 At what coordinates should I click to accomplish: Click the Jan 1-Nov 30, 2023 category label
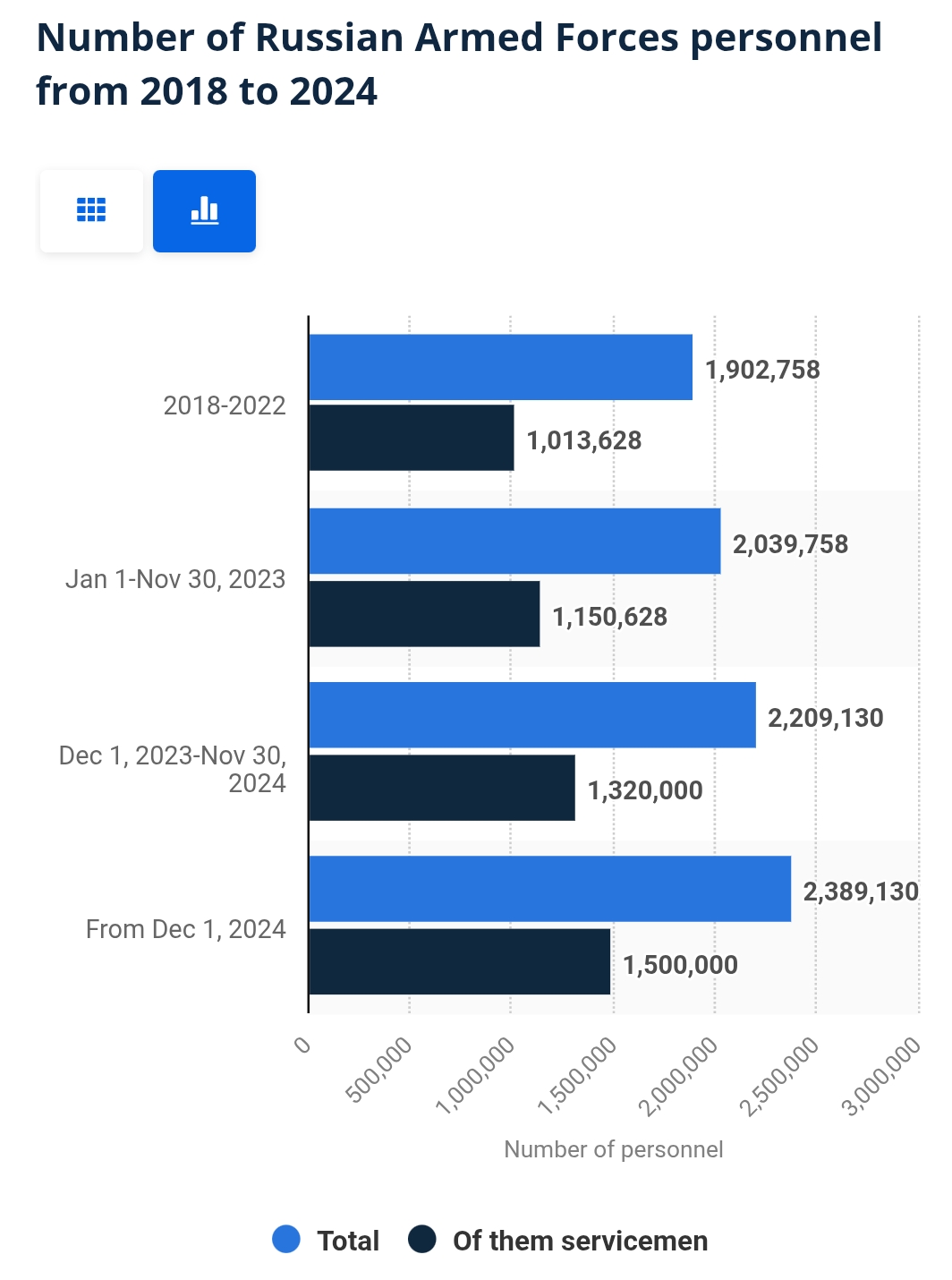(x=175, y=579)
